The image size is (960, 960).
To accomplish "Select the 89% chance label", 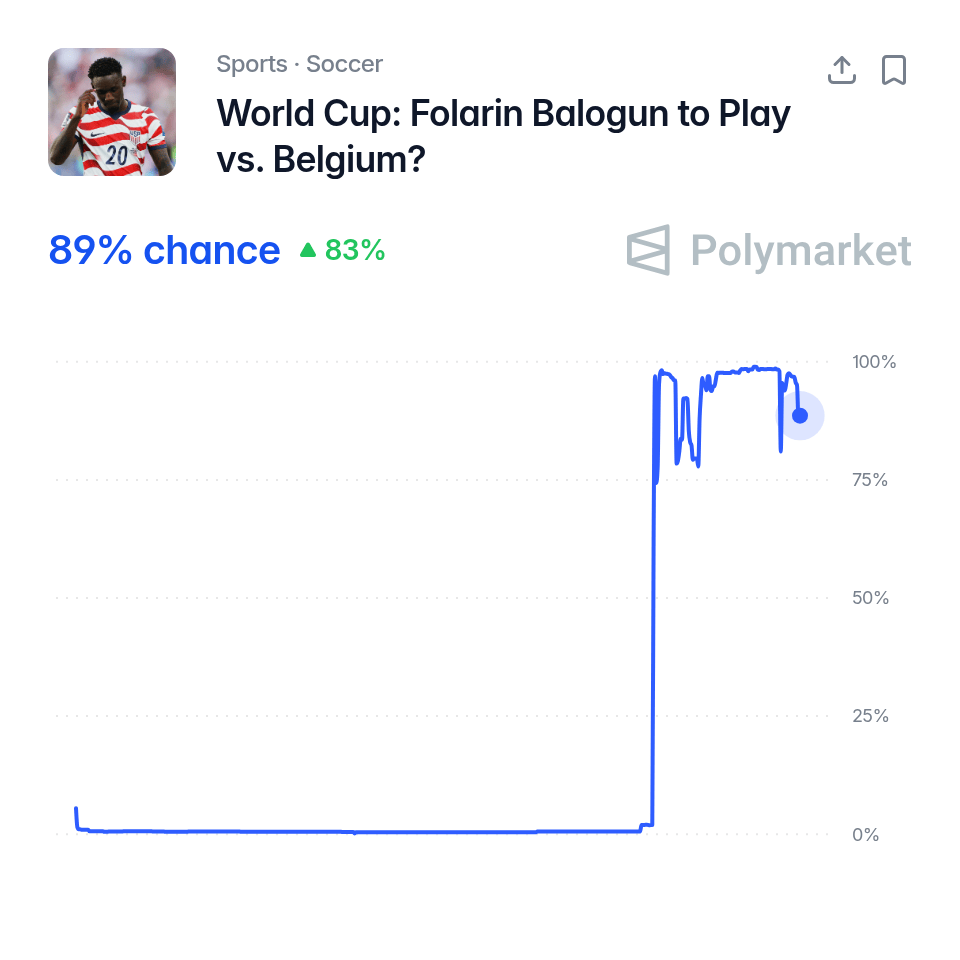I will (164, 250).
